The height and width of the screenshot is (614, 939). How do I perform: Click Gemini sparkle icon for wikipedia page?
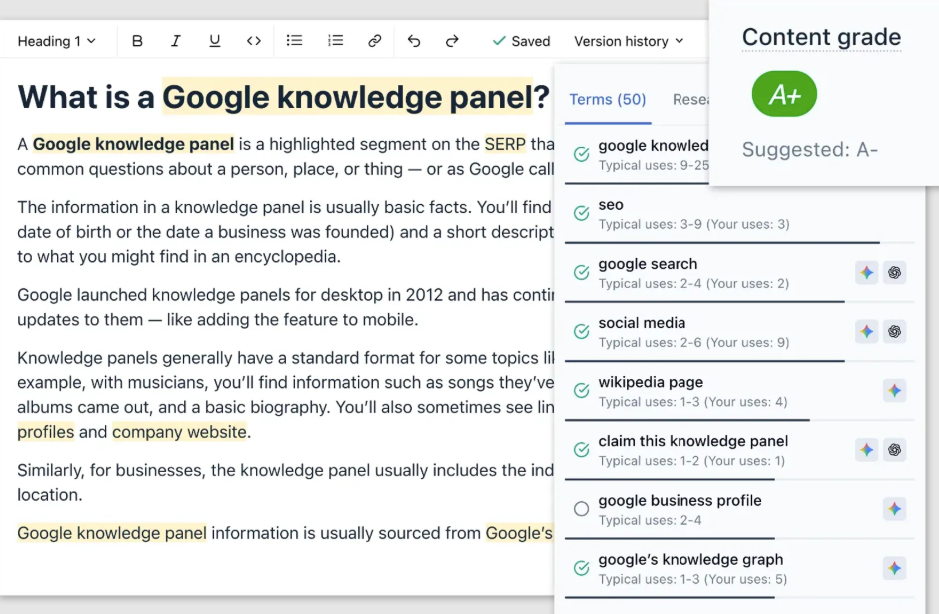tap(894, 391)
